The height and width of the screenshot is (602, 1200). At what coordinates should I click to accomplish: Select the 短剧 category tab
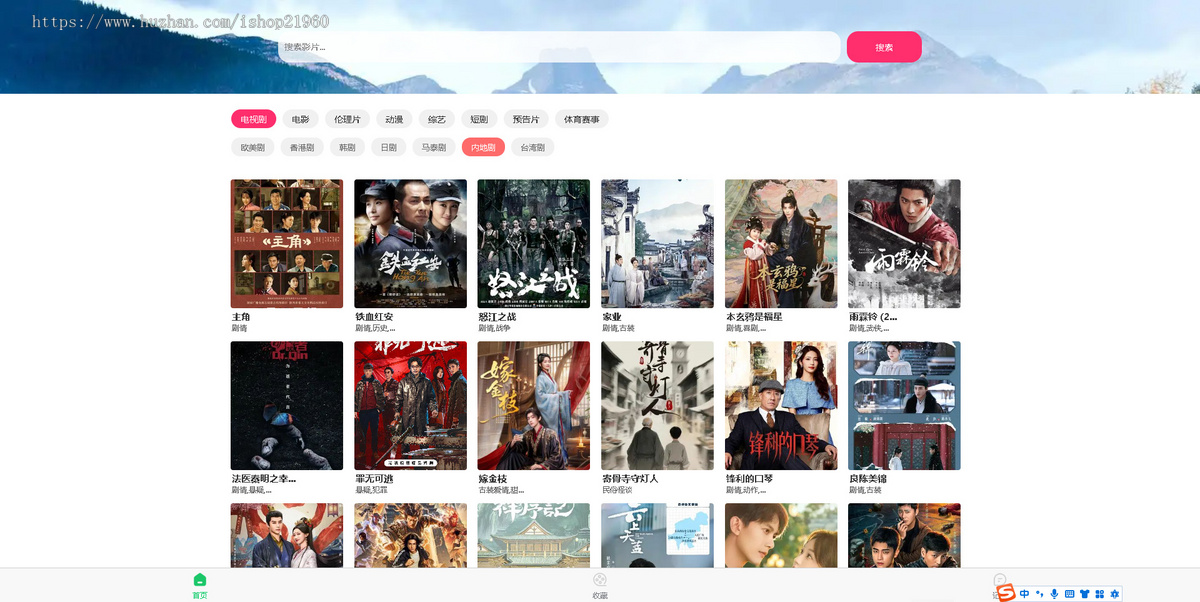click(479, 119)
